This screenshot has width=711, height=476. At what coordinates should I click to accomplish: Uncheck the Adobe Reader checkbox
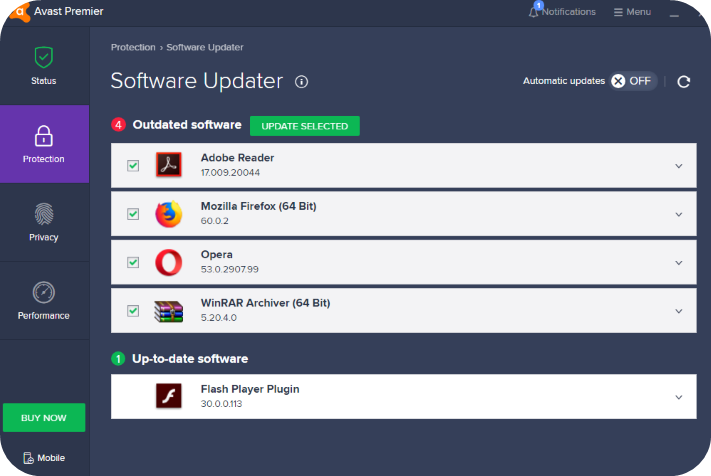(x=133, y=165)
